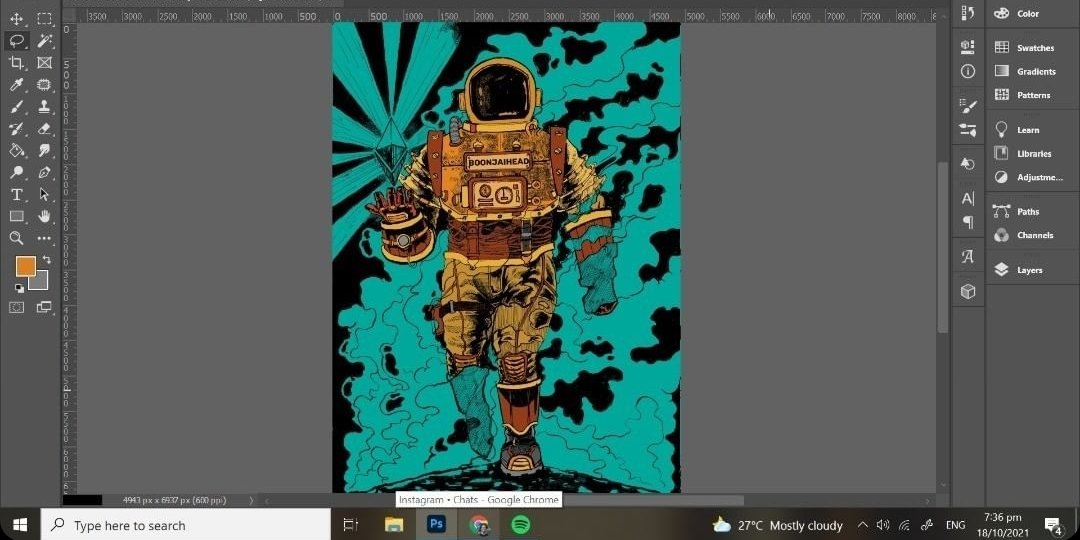
Task: Select the Dodge tool
Action: (17, 172)
